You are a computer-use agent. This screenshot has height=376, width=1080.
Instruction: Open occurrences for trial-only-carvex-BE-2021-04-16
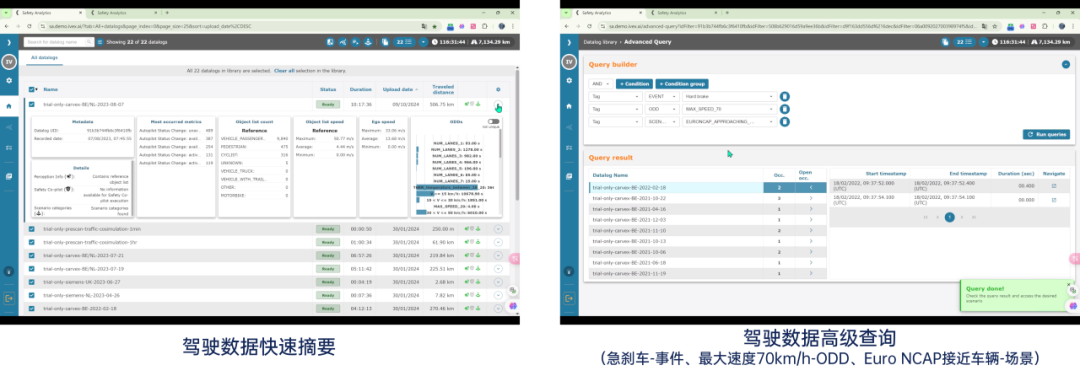pos(810,209)
